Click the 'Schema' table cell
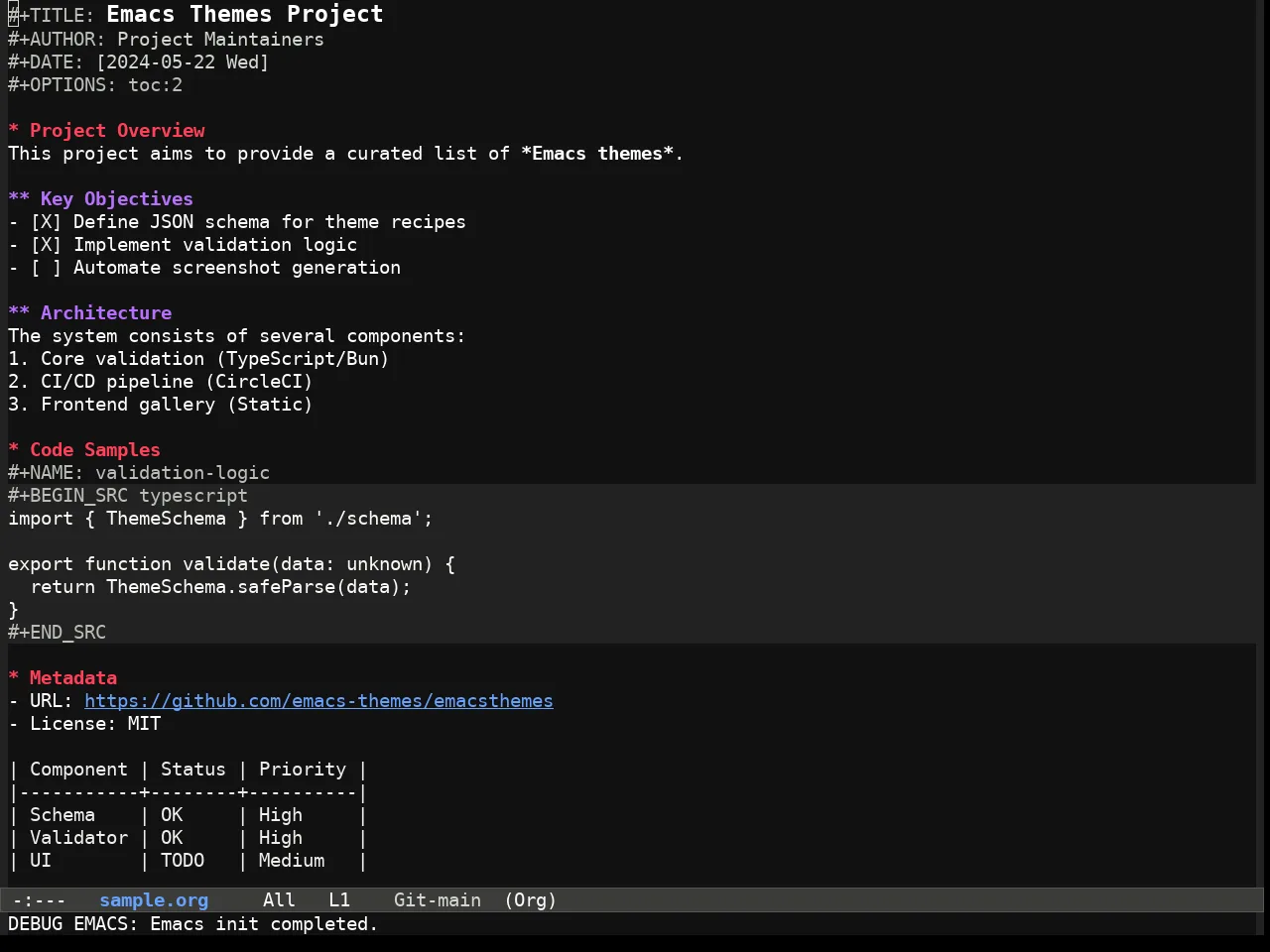The image size is (1270, 952). pos(63,815)
